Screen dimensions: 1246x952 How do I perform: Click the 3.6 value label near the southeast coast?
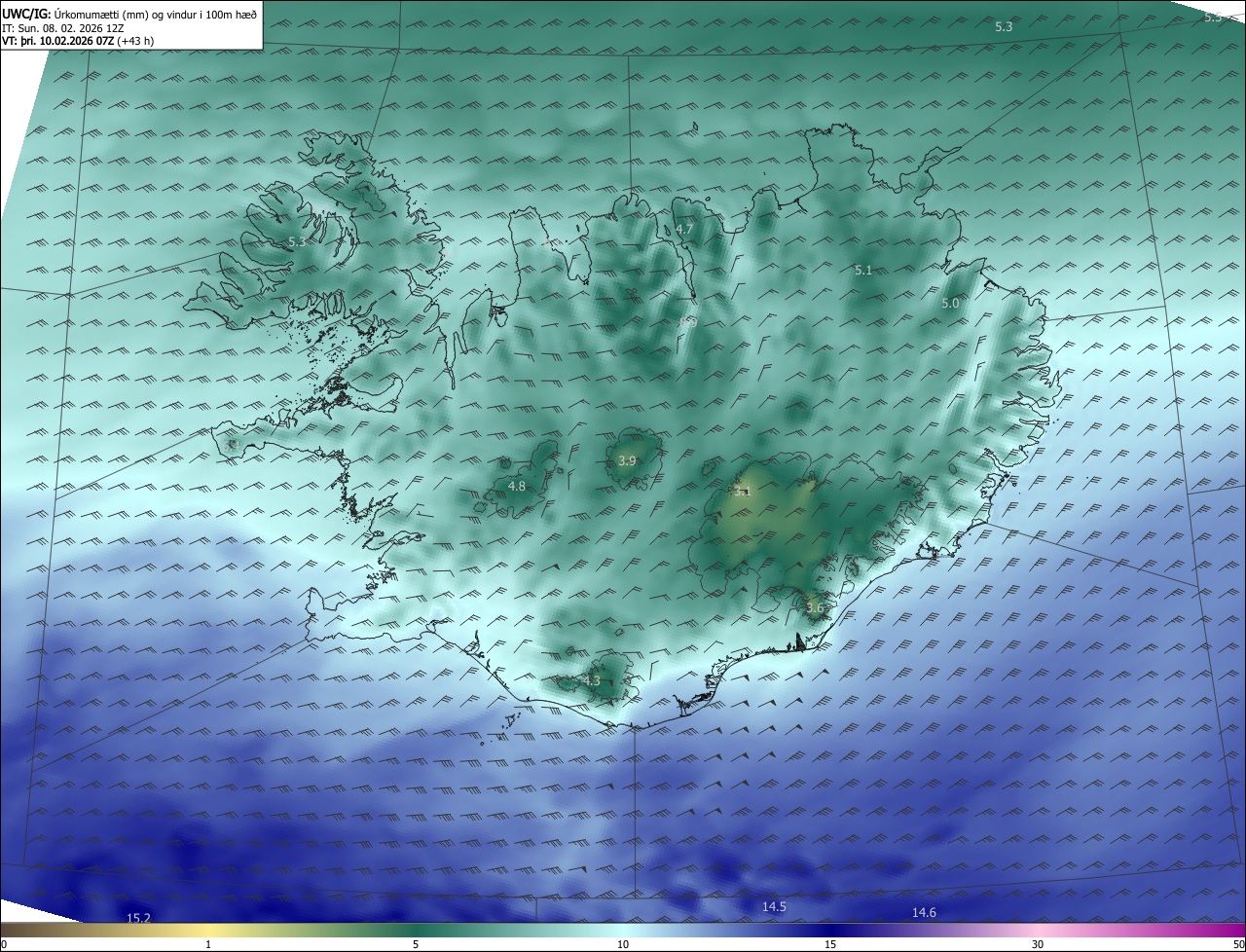coord(815,607)
